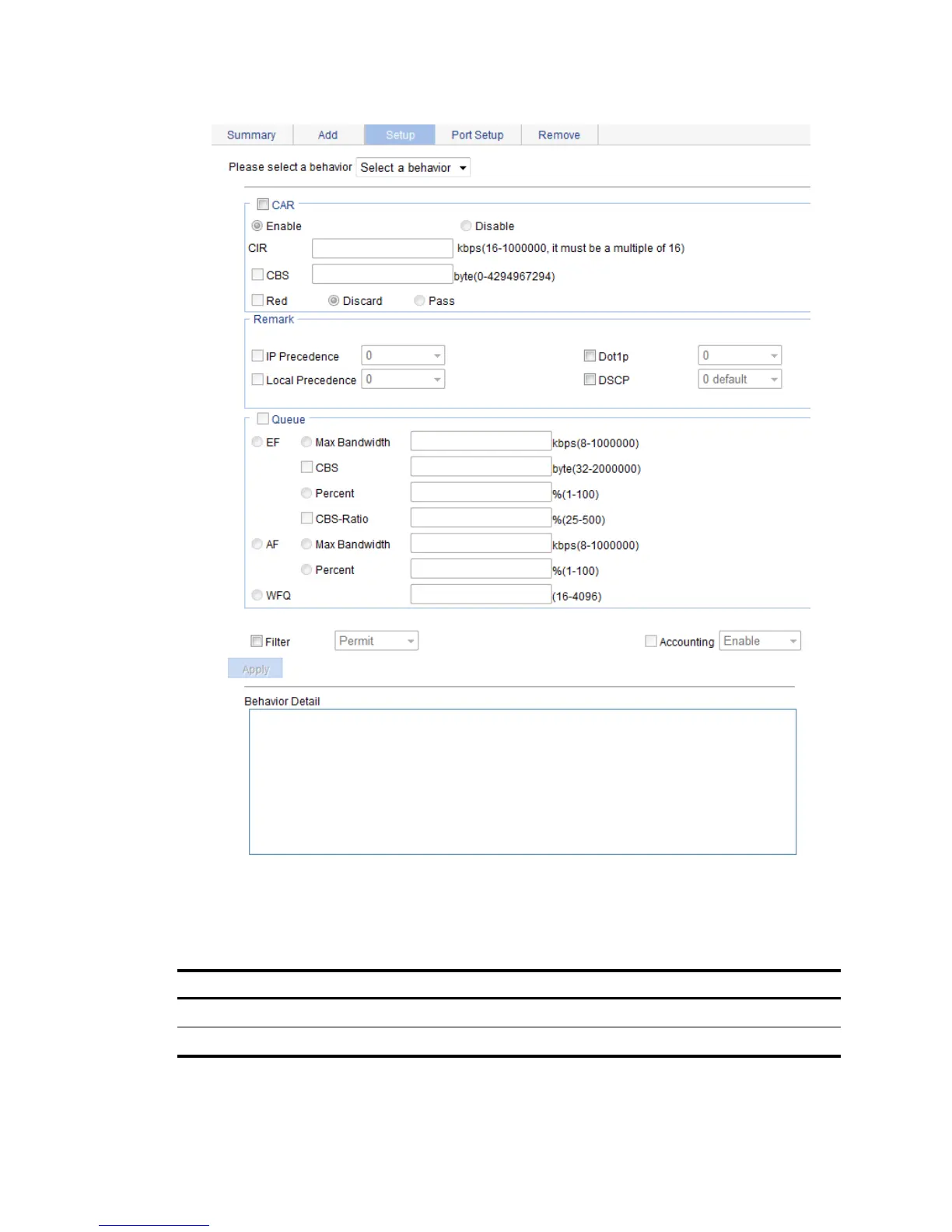Image resolution: width=952 pixels, height=1232 pixels.
Task: Open the Summary tab
Action: [x=251, y=135]
